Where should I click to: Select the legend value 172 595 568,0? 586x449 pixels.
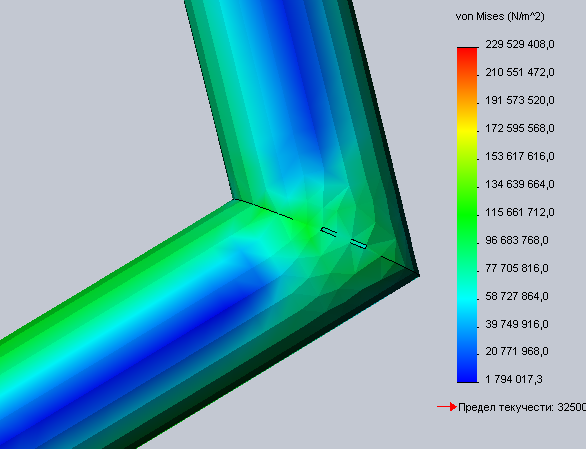click(520, 129)
